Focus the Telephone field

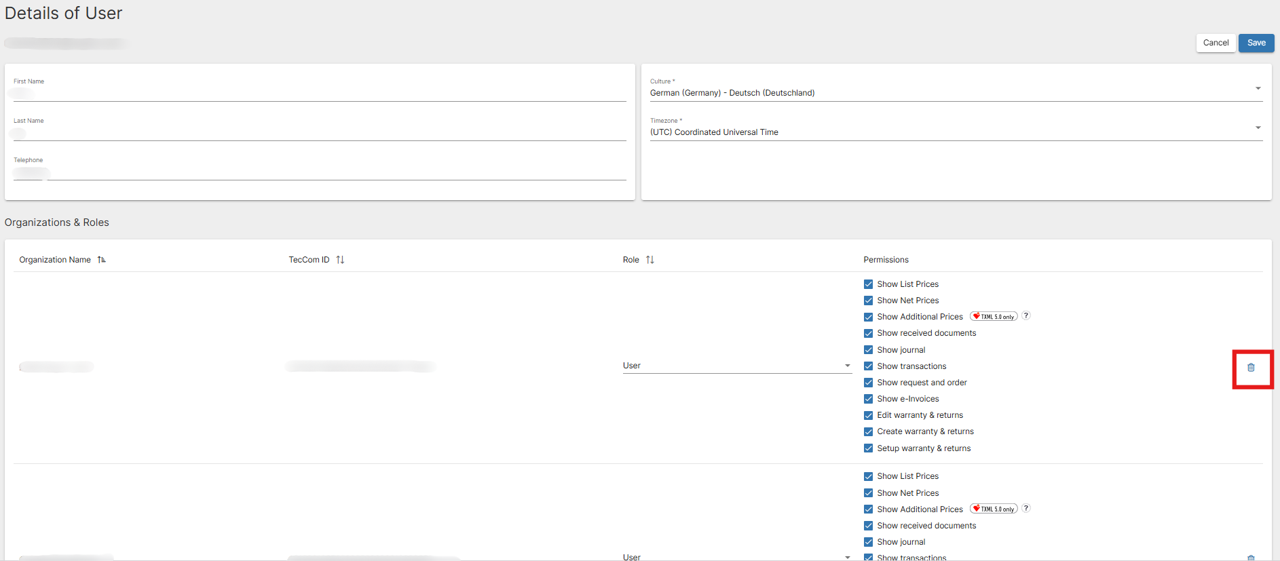point(320,172)
